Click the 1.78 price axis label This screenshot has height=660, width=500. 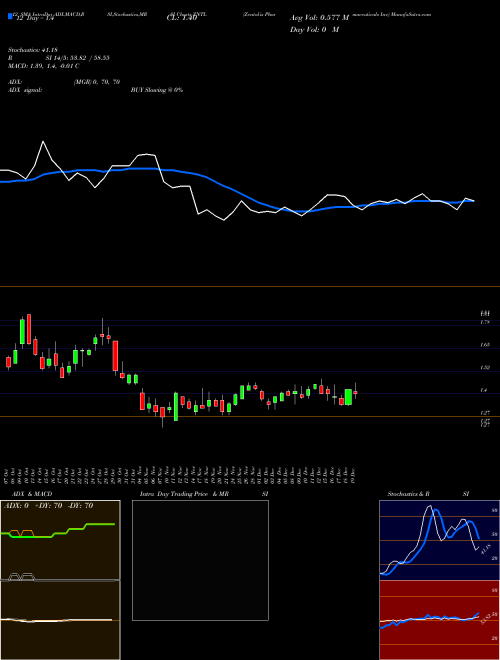pos(485,322)
